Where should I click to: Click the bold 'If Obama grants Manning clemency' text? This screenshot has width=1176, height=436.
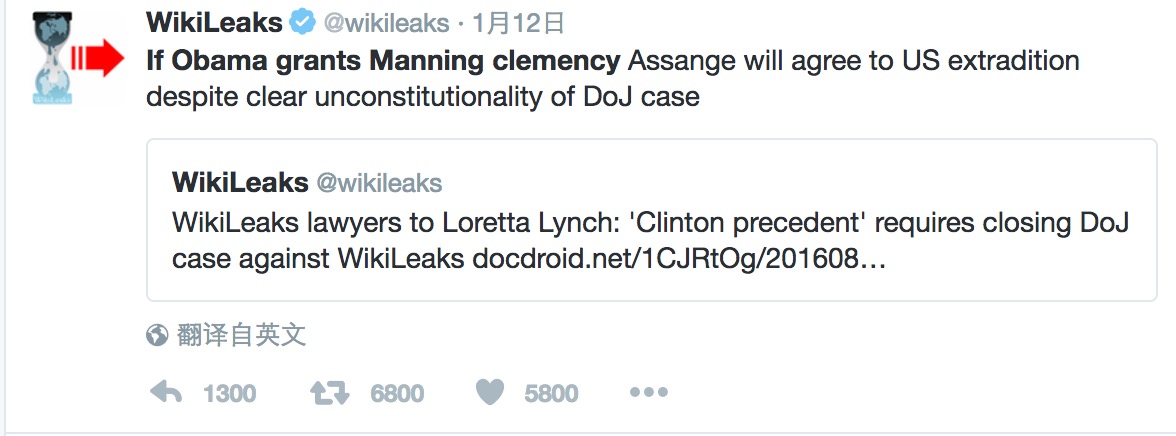tap(383, 61)
